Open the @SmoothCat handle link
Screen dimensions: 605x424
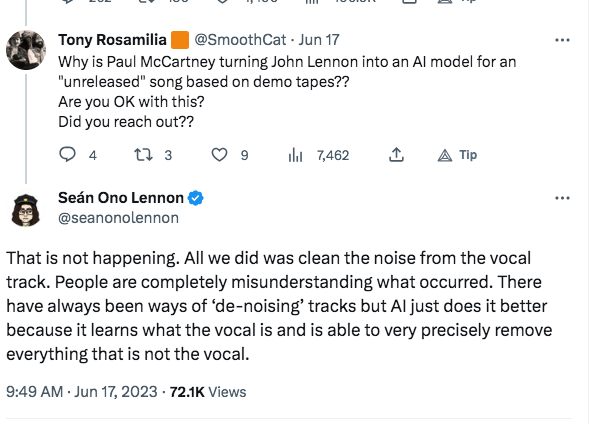[236, 41]
